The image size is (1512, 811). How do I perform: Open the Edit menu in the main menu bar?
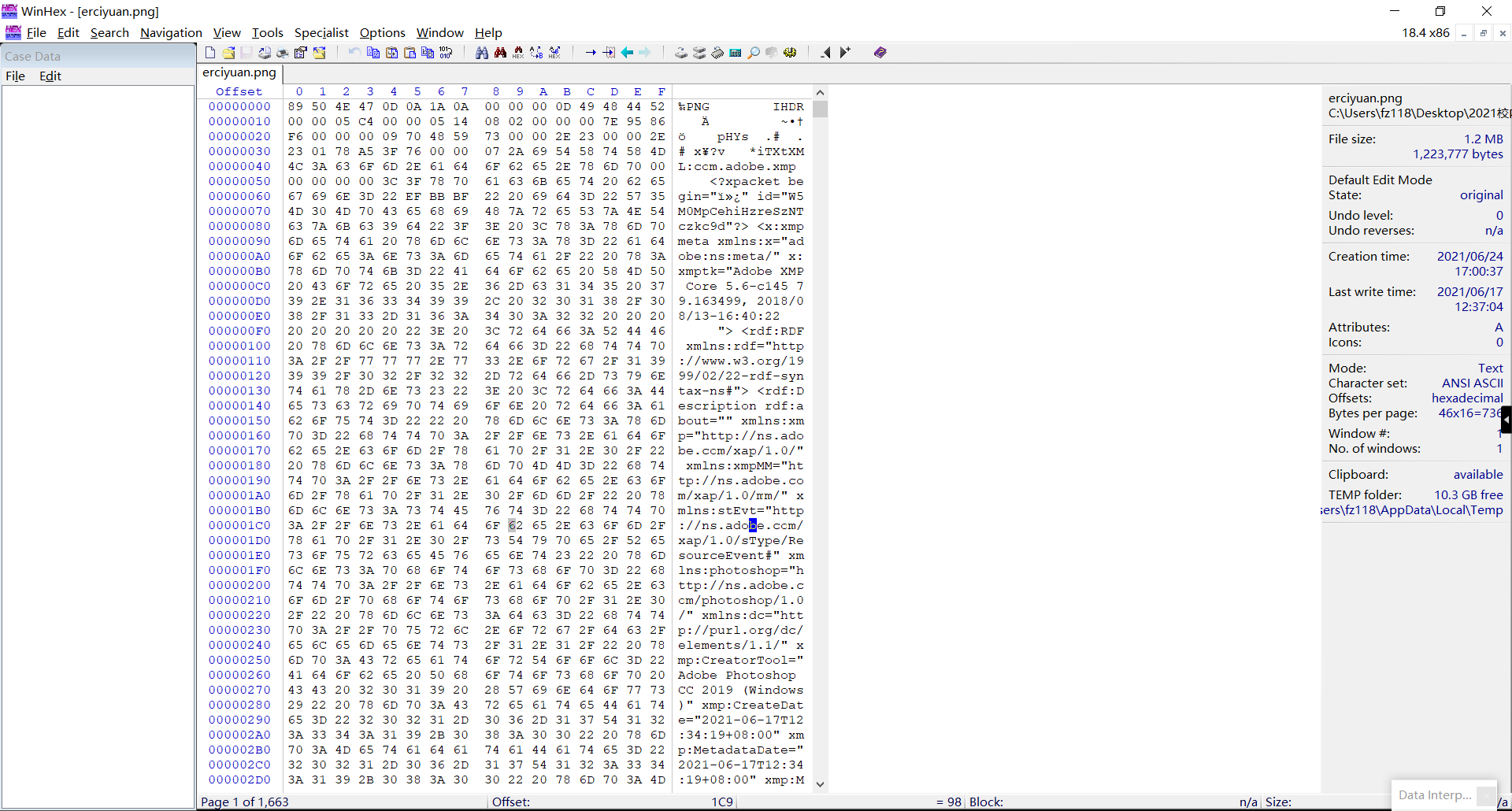[x=69, y=33]
